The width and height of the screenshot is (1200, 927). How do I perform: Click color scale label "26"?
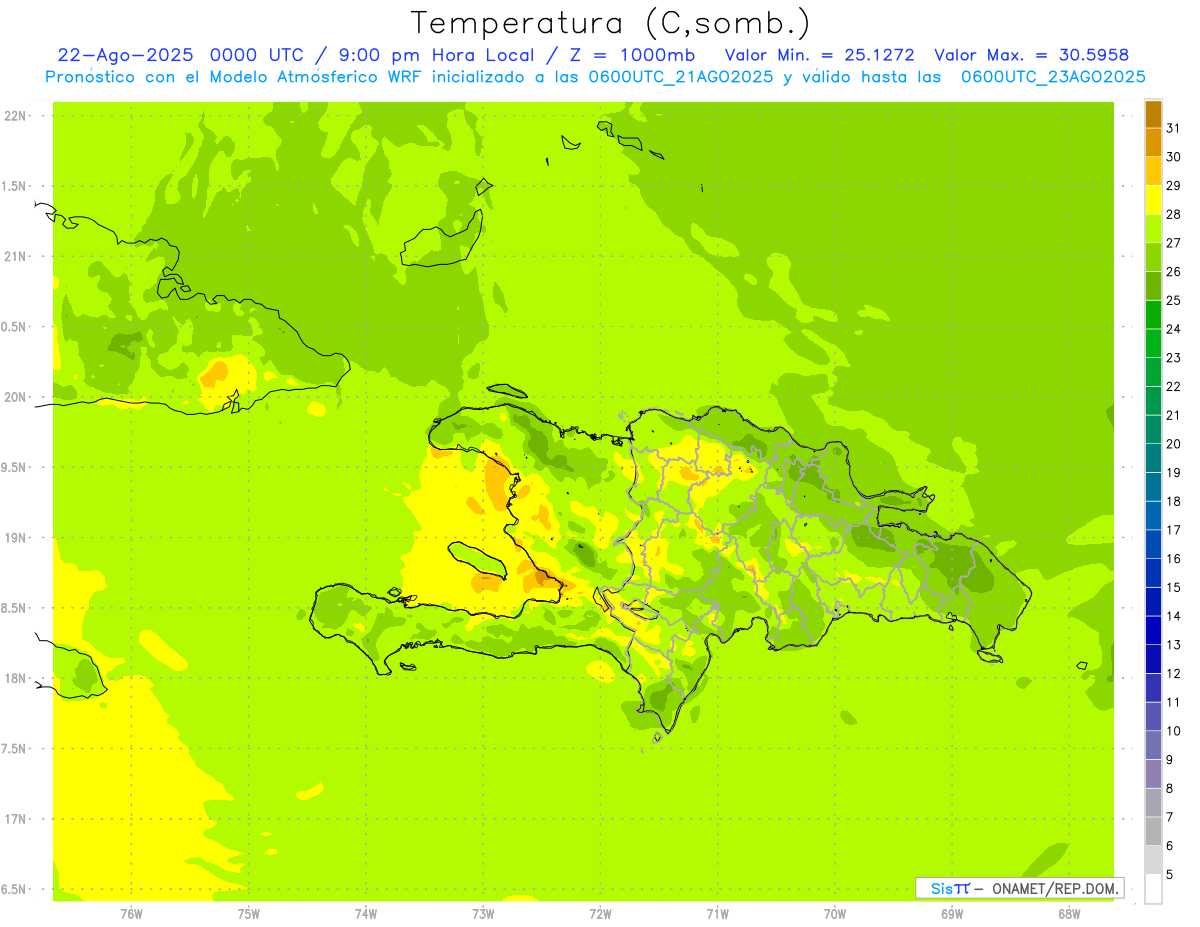pyautogui.click(x=1174, y=272)
